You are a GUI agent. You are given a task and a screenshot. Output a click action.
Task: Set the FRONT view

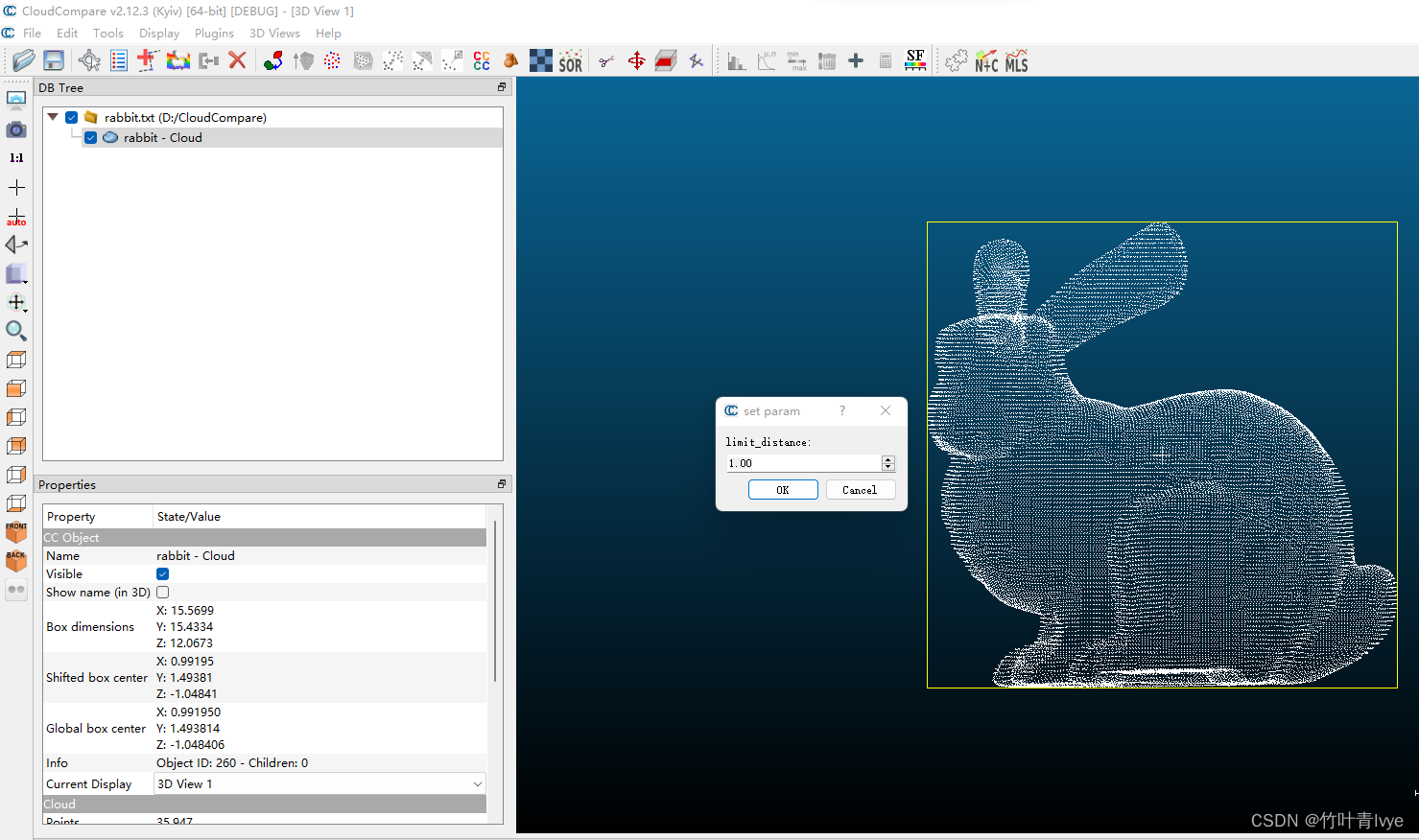16,532
